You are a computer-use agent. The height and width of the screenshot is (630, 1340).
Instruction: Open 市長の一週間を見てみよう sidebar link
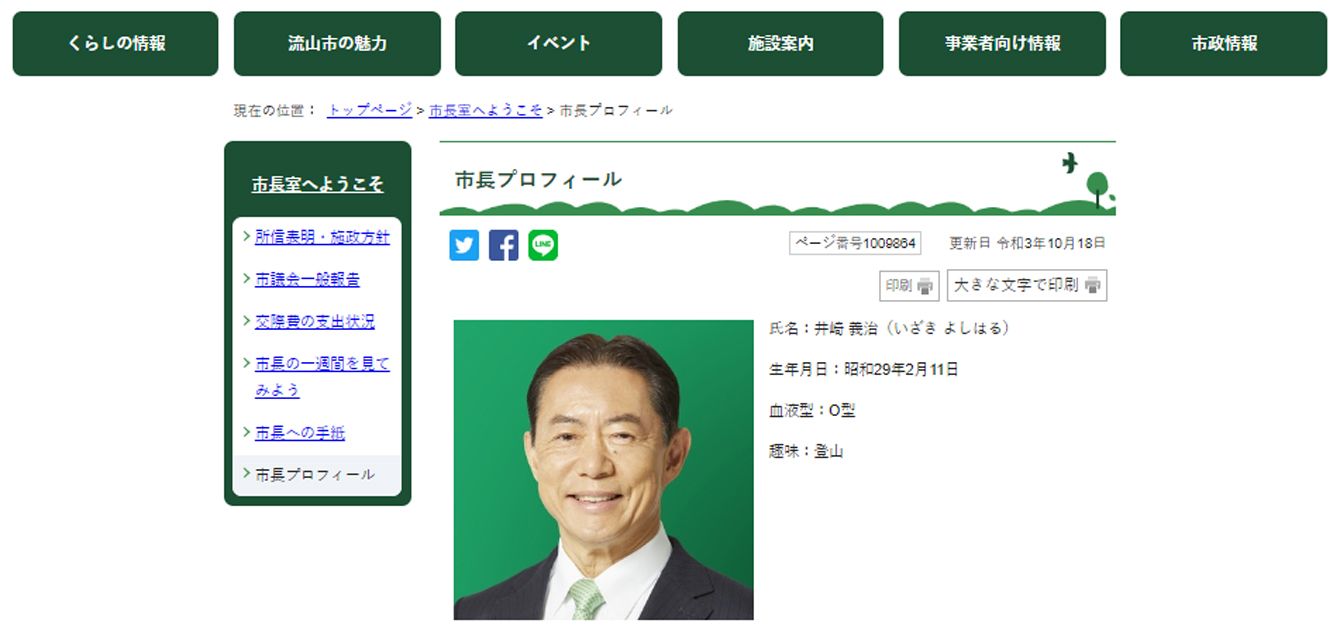(322, 377)
